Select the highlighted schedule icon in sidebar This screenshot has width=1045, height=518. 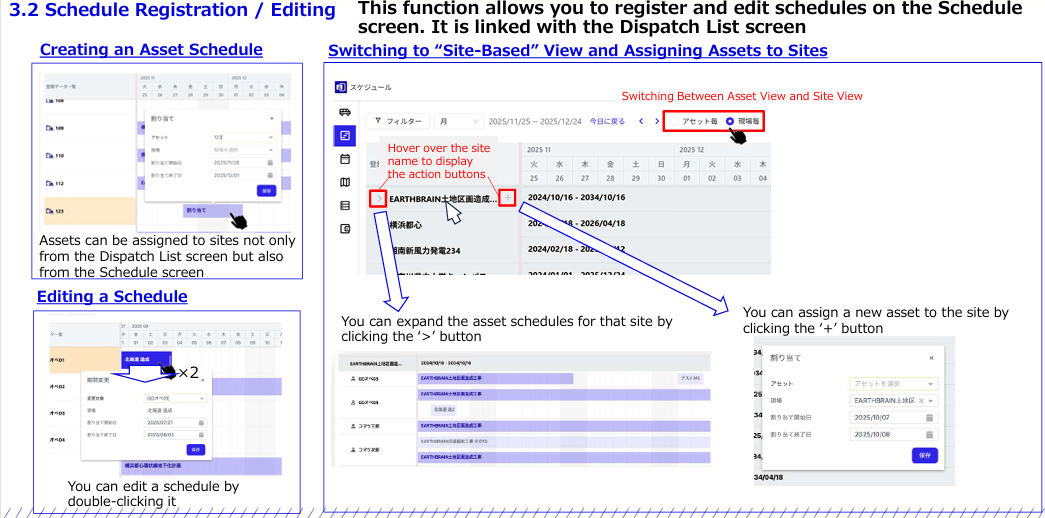point(345,136)
